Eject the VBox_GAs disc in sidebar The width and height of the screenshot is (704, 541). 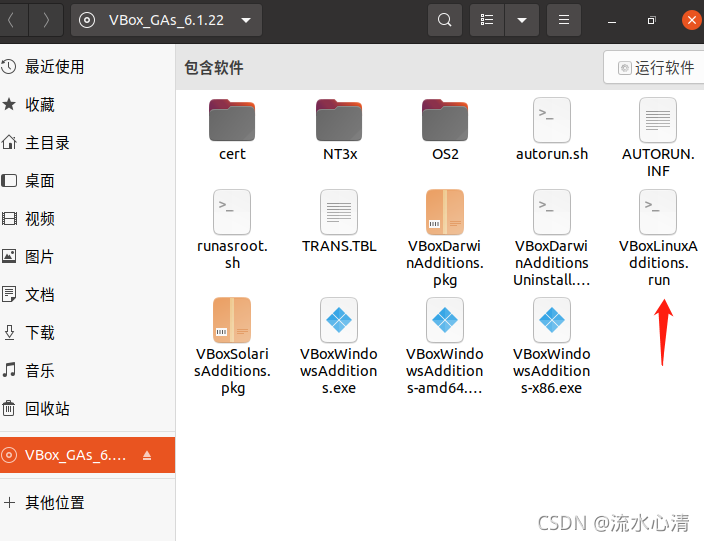click(147, 455)
